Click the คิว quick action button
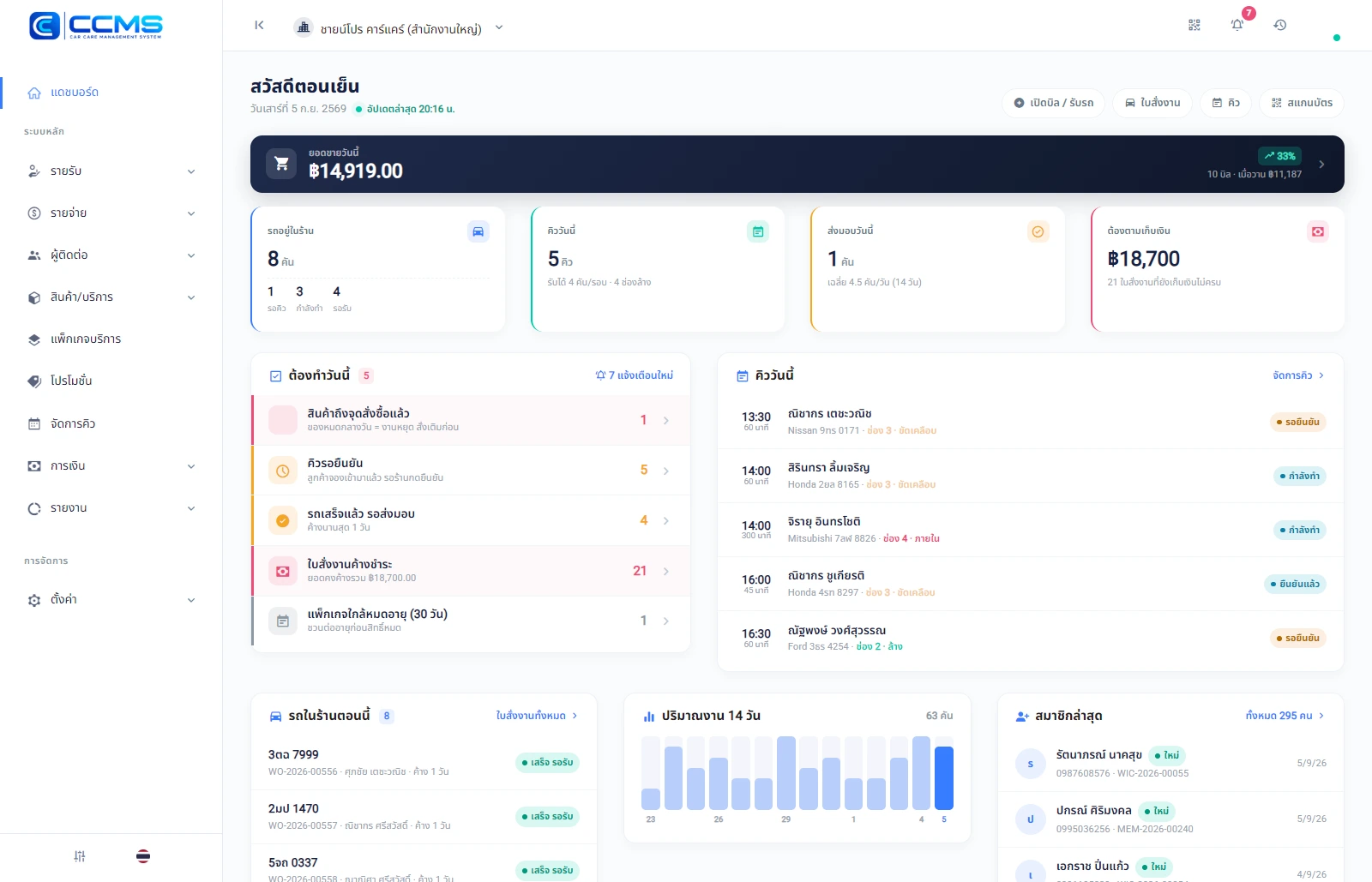This screenshot has width=1372, height=882. [x=1225, y=103]
